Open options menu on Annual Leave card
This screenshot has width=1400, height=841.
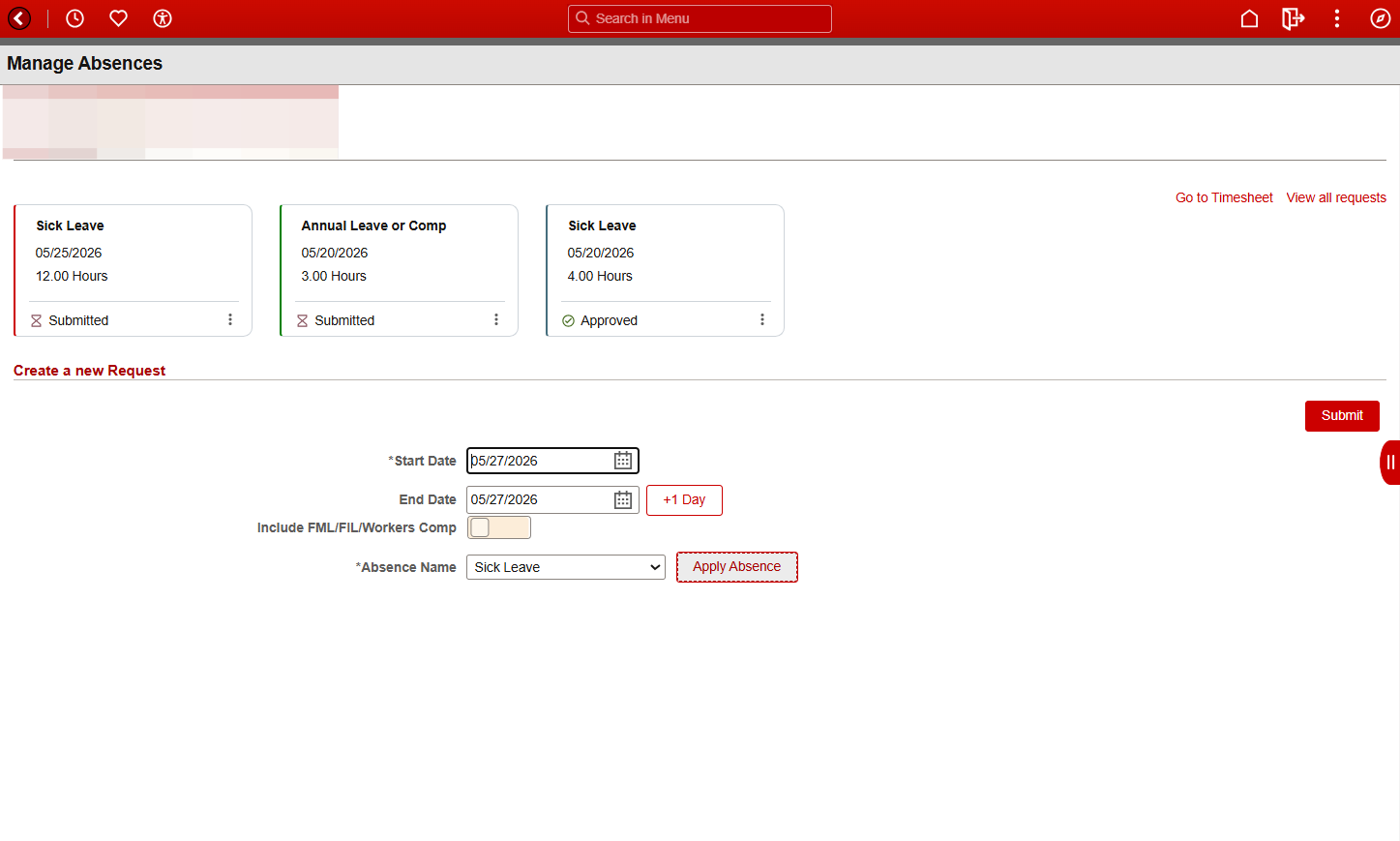[496, 319]
